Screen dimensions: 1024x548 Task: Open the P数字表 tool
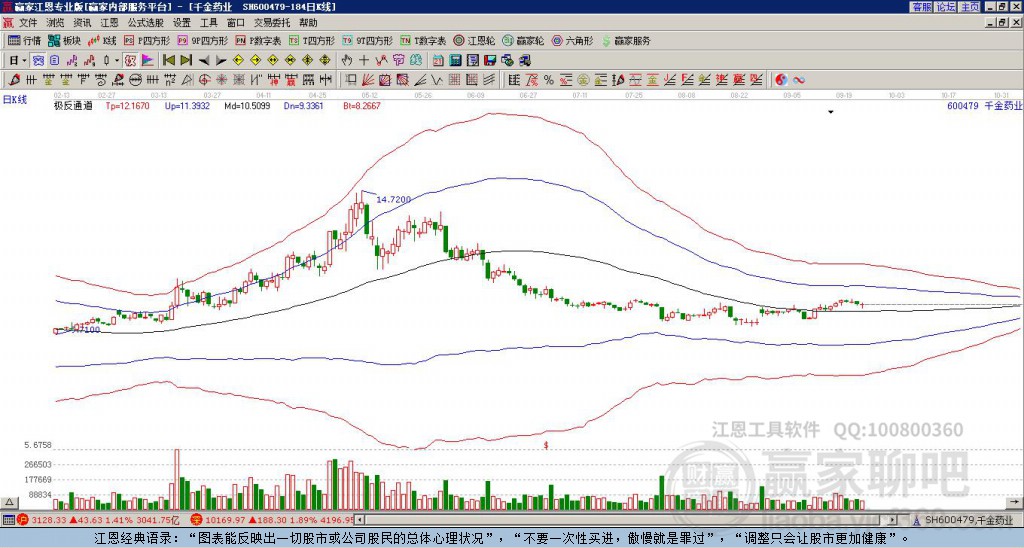[259, 40]
